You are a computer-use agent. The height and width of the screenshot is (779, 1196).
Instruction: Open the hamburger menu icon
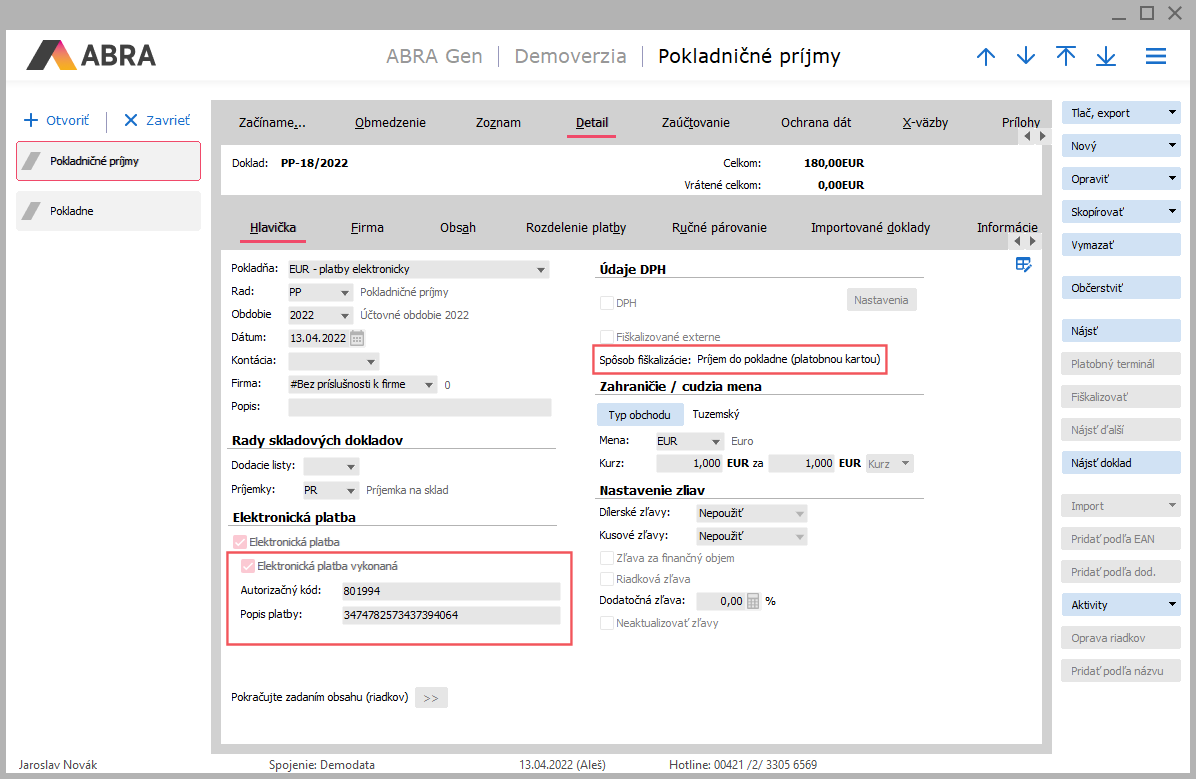(x=1156, y=56)
